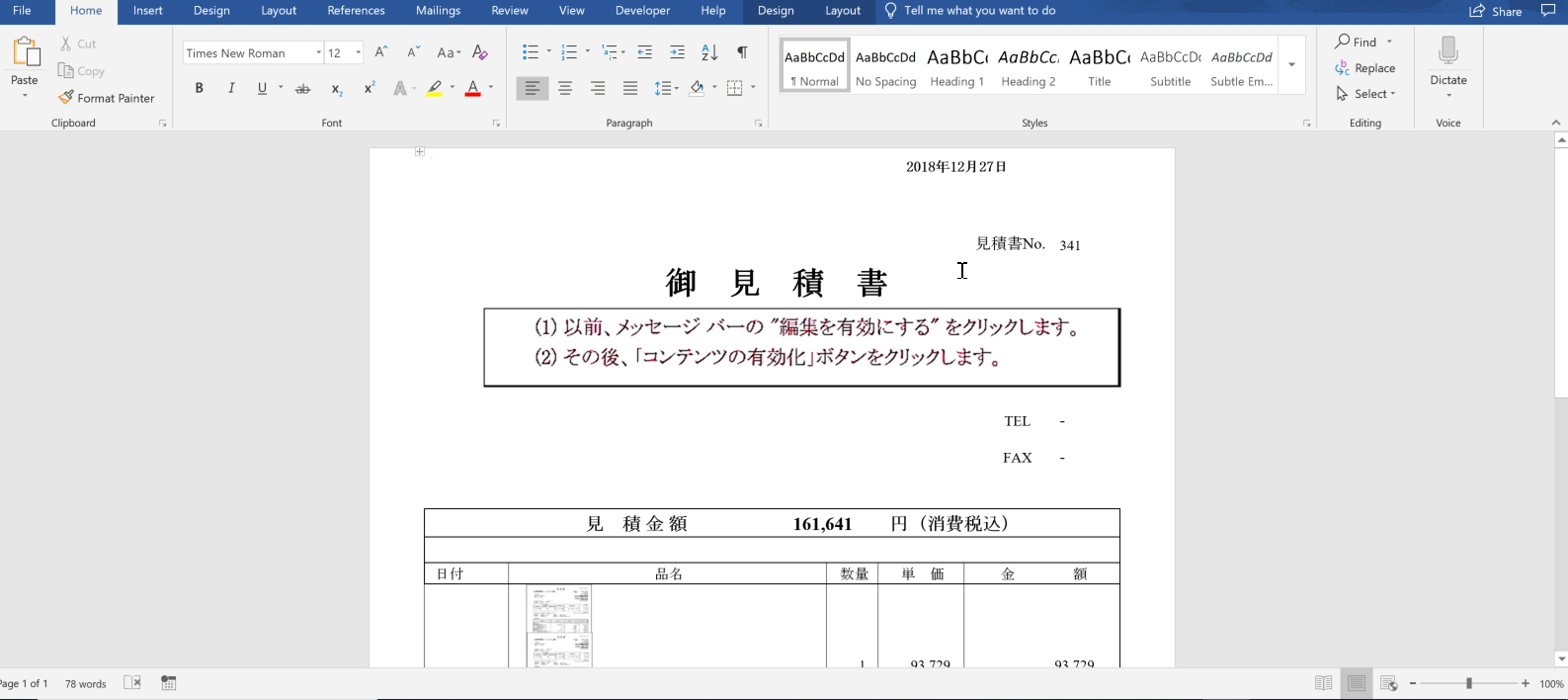Switch to the Mailings tab
This screenshot has width=1568, height=700.
pos(438,11)
